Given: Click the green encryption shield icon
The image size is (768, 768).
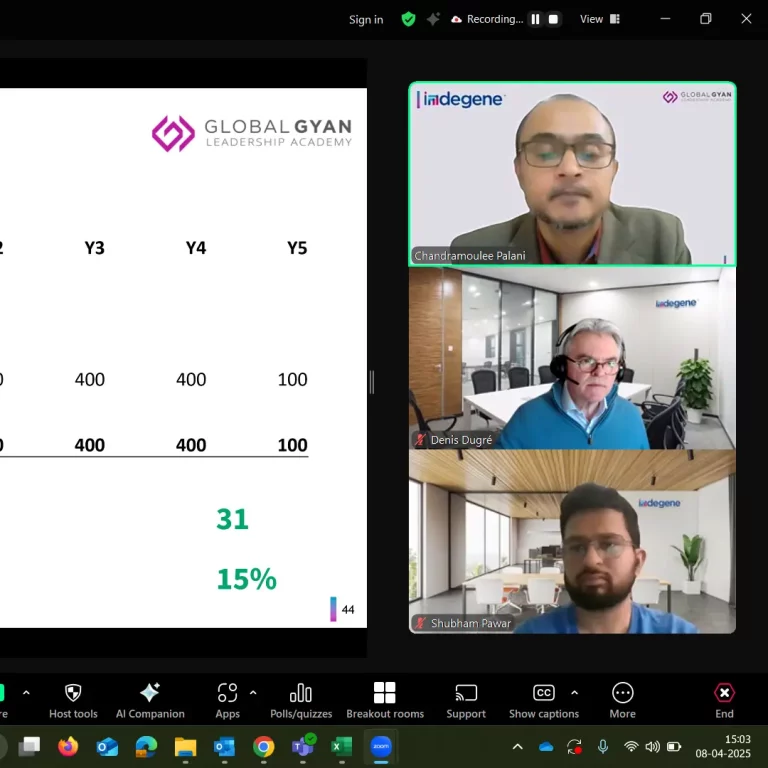Looking at the screenshot, I should (x=408, y=19).
